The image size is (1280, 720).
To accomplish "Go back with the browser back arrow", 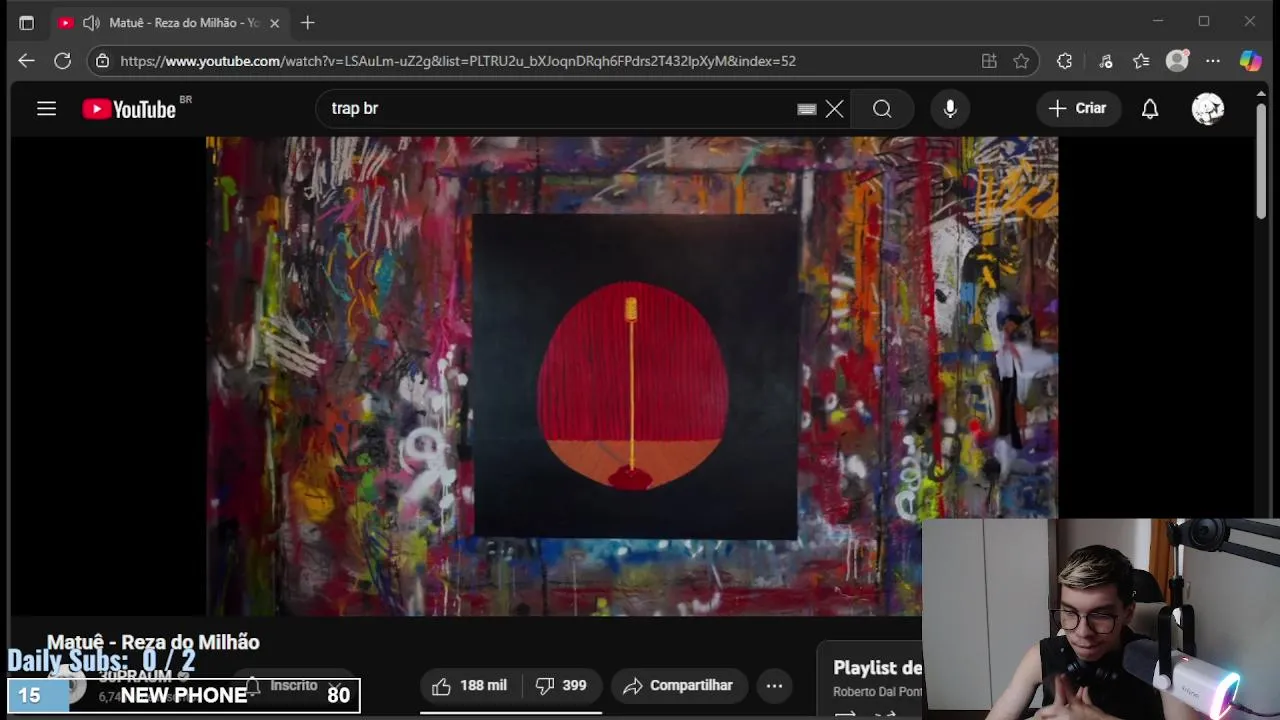I will pos(26,61).
